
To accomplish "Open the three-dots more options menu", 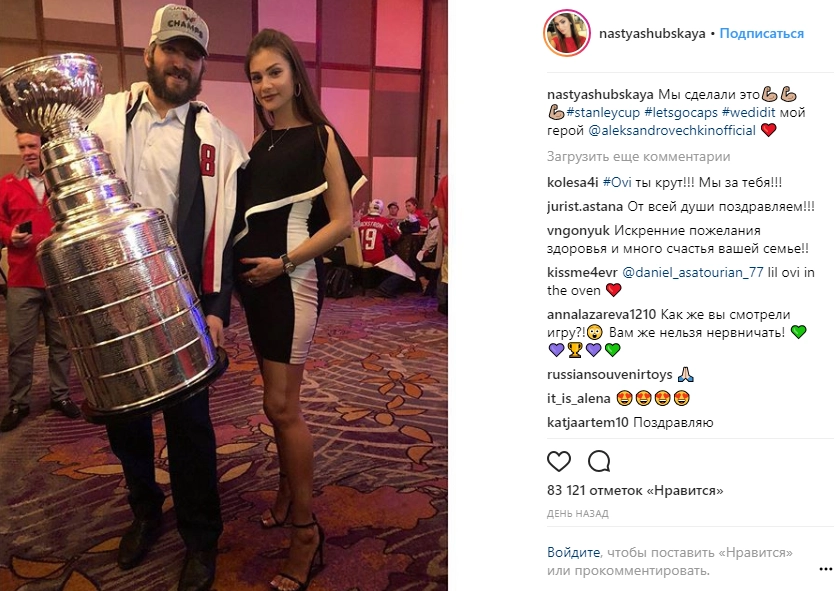I will tap(826, 569).
